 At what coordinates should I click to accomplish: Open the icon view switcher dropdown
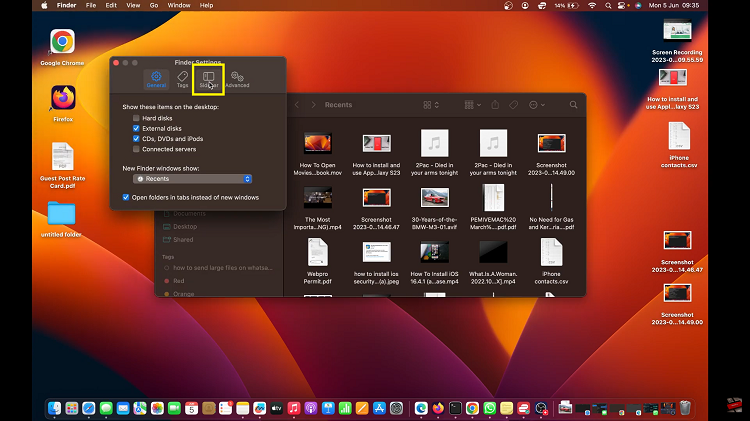(x=431, y=105)
